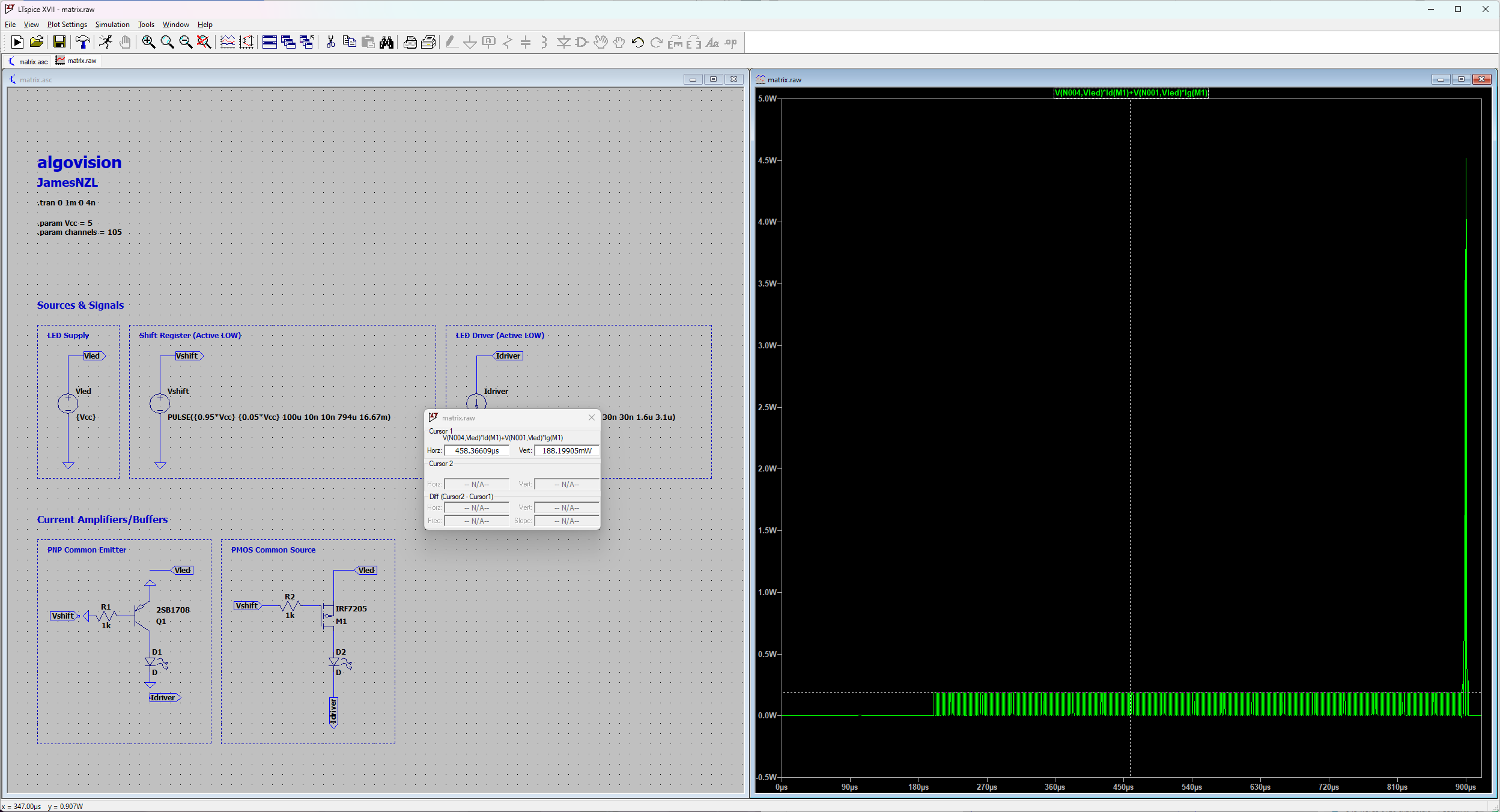Click the D1 LED label
1500x812 pixels.
[x=157, y=652]
